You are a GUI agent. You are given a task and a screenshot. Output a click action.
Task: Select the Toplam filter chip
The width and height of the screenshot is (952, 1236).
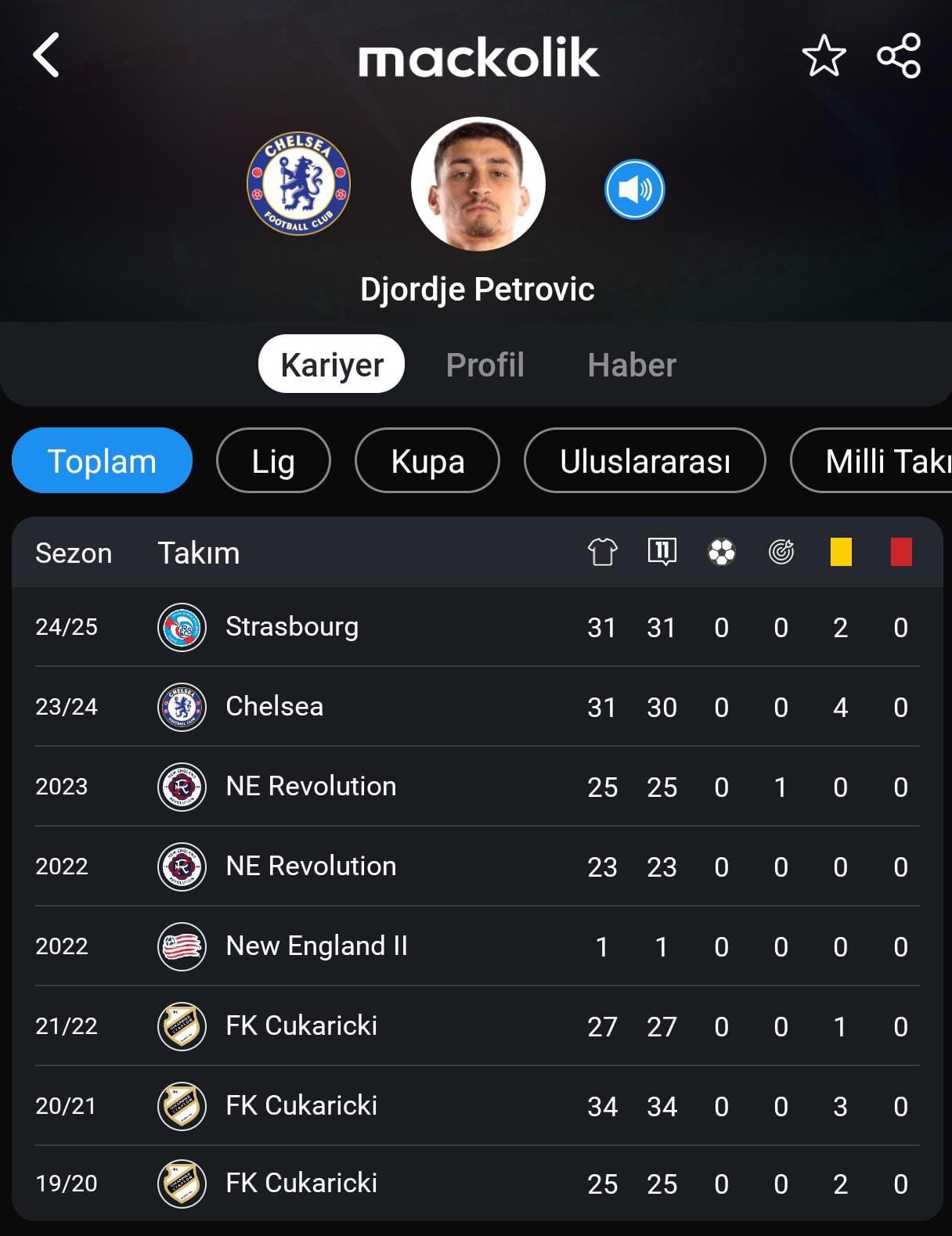(102, 461)
